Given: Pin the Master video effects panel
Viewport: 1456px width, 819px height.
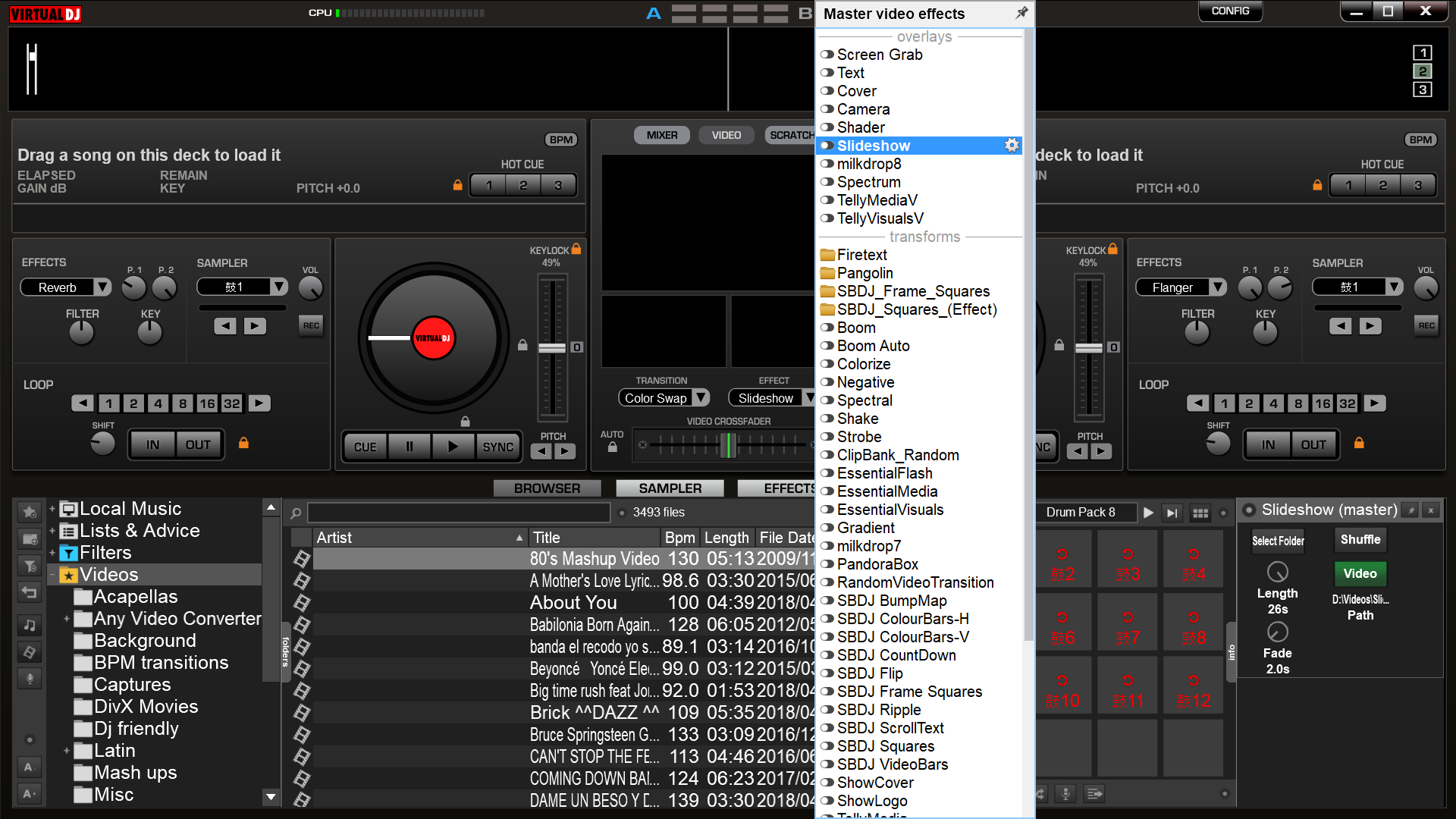Looking at the screenshot, I should [x=1021, y=12].
